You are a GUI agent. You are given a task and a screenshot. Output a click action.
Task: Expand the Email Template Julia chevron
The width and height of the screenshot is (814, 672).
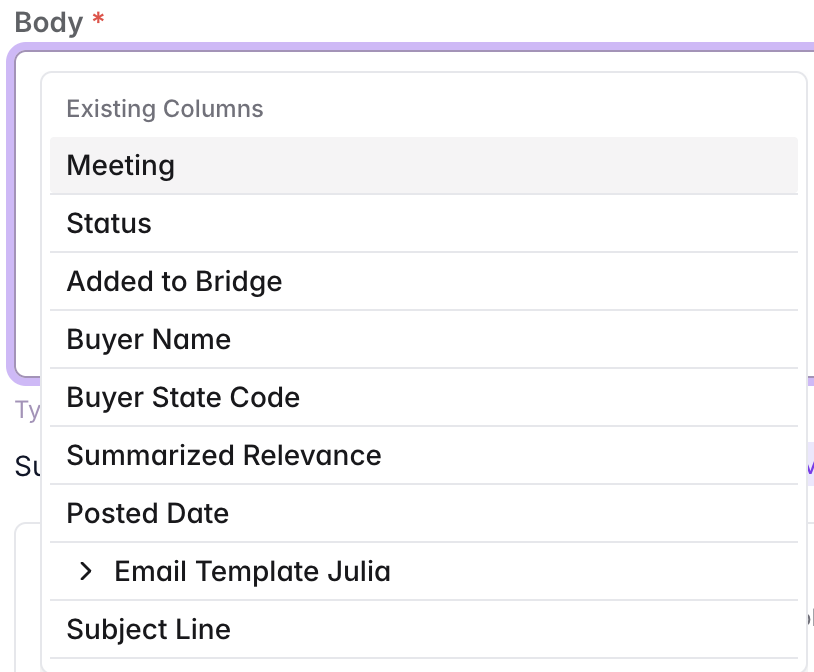(86, 571)
